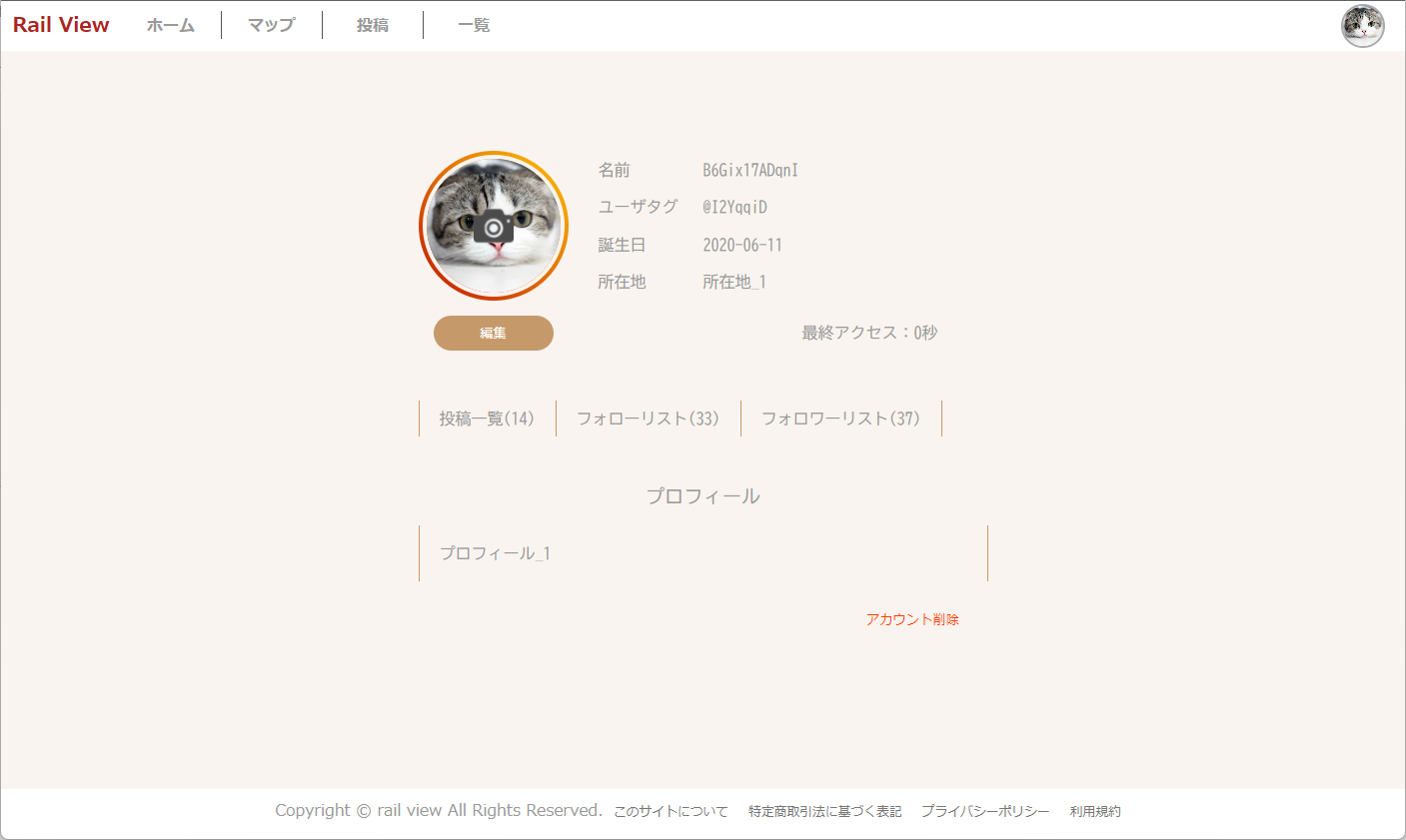Click the 編集 button
This screenshot has height=840, width=1406.
coord(494,333)
